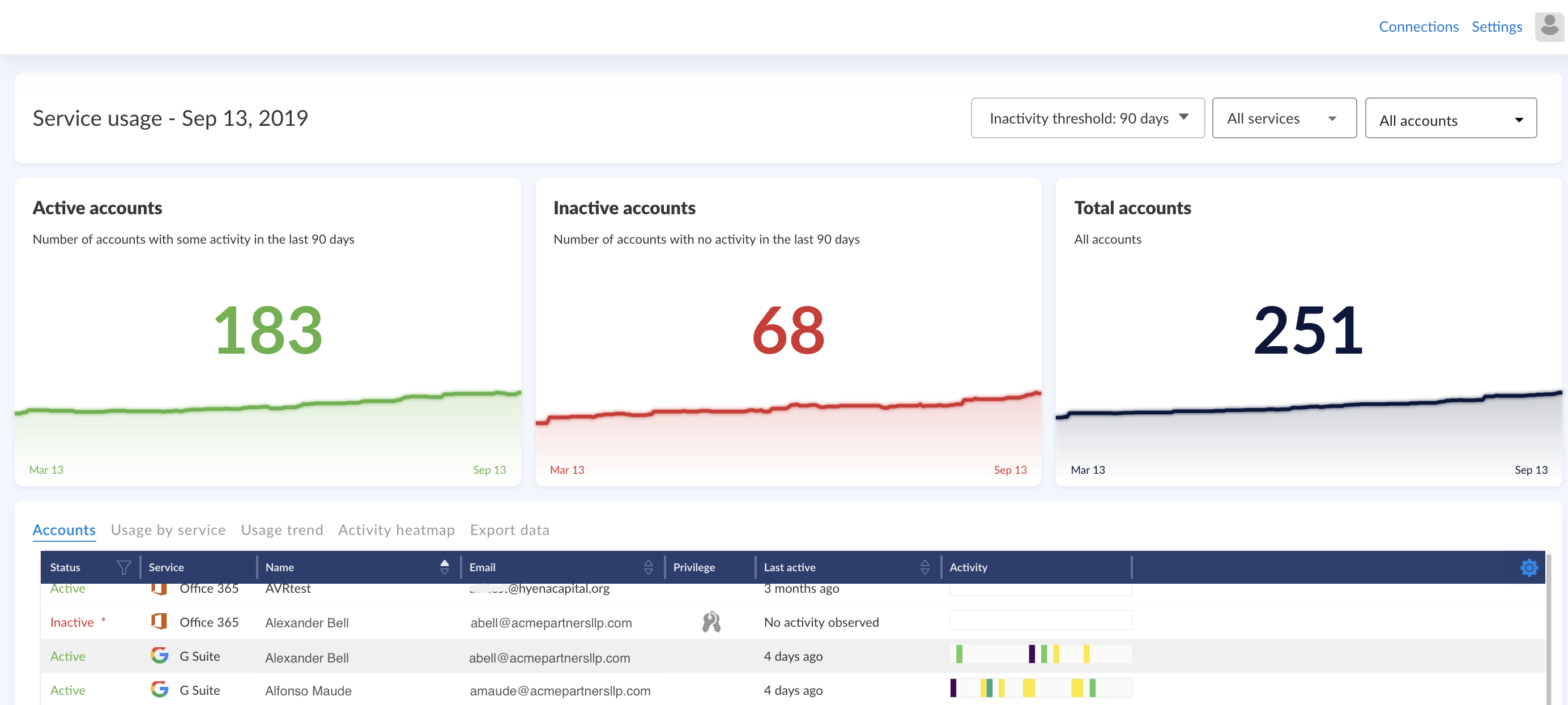The height and width of the screenshot is (705, 1568).
Task: Click the Status column filter funnel icon
Action: [x=123, y=567]
